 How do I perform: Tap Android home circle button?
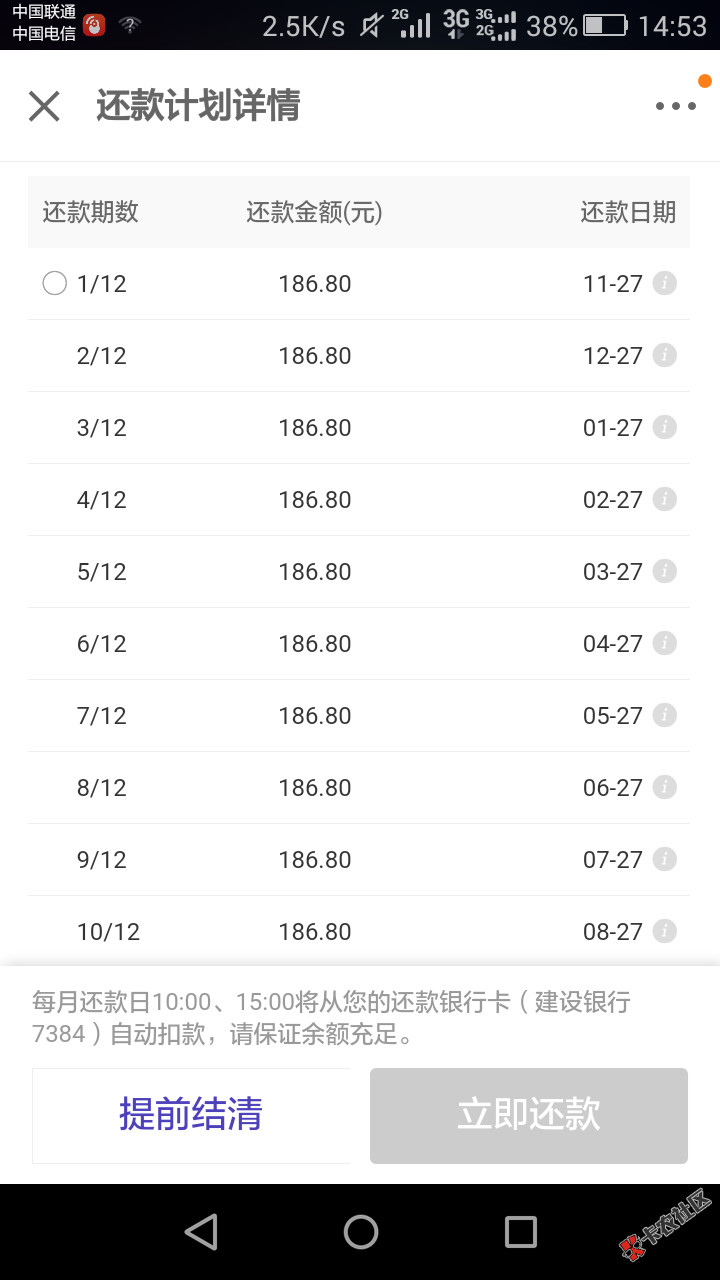[361, 1232]
